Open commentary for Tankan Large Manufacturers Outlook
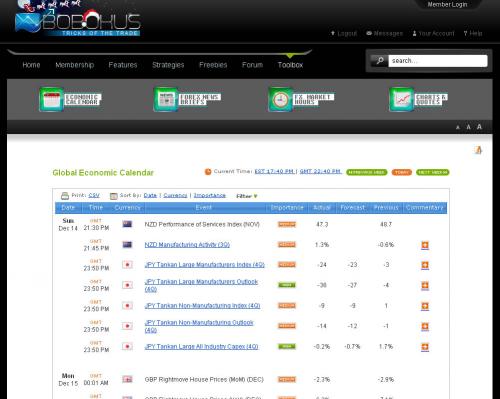The image size is (500, 399). (x=425, y=286)
